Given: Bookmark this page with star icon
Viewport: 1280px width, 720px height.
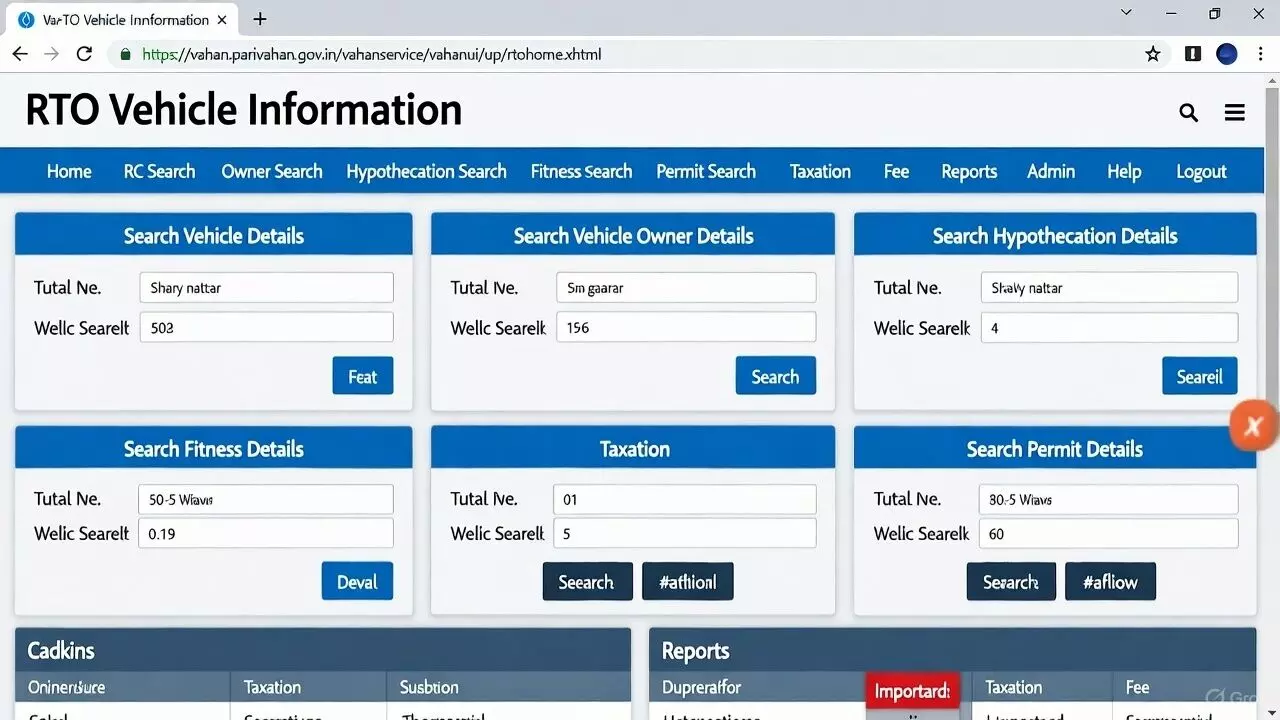Looking at the screenshot, I should coord(1153,54).
